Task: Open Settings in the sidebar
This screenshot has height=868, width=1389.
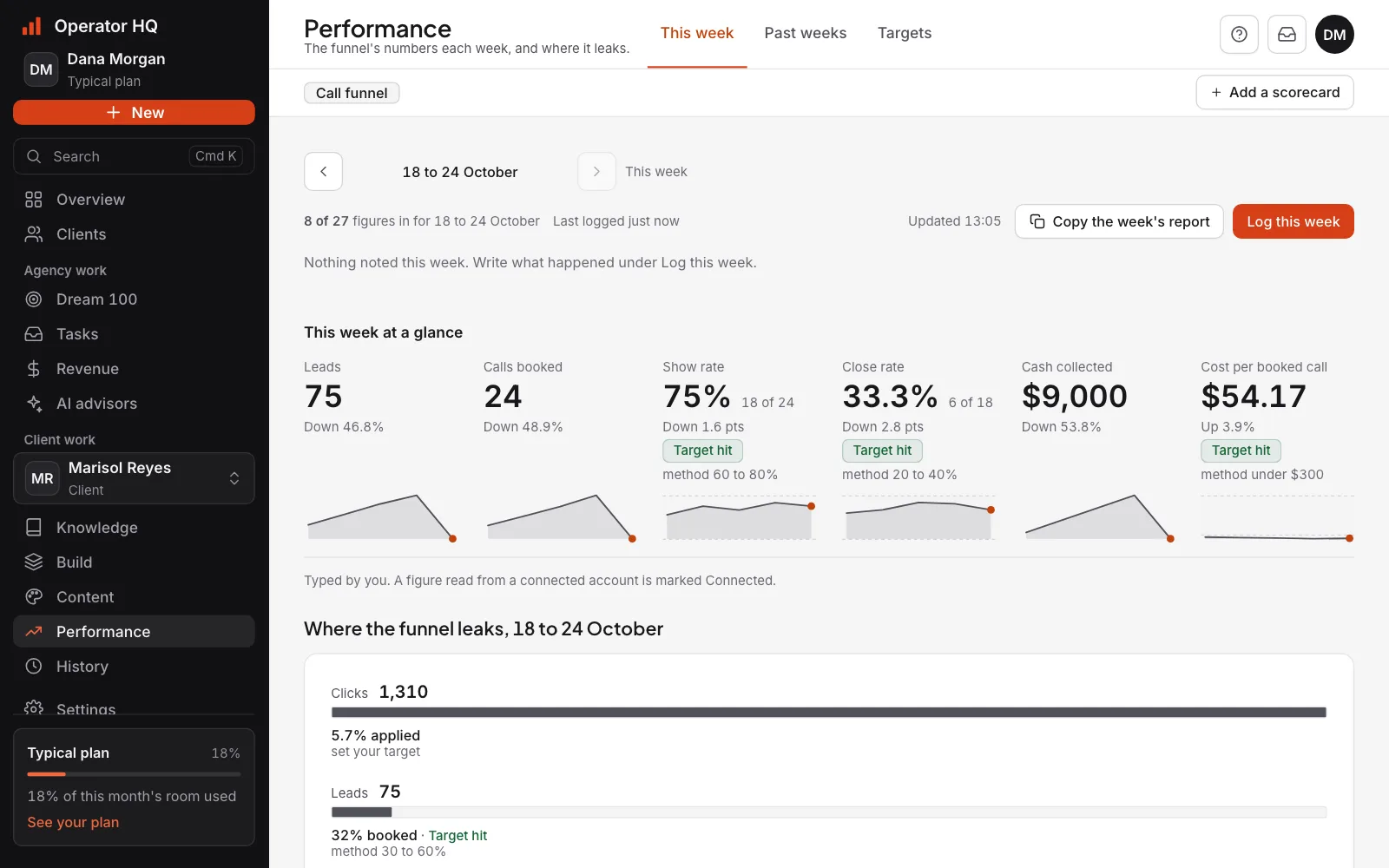Action: pos(134,707)
